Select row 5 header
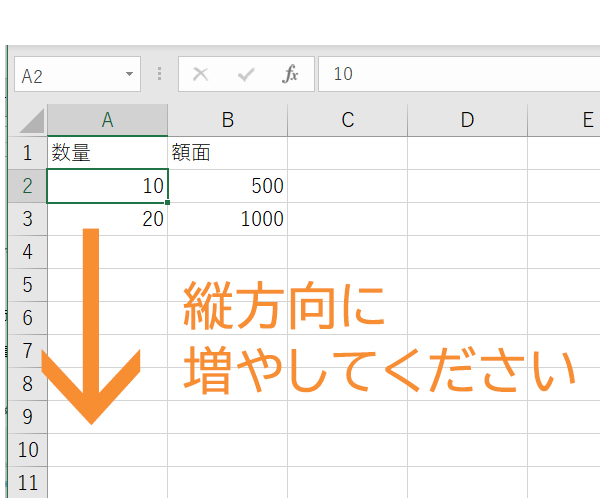The height and width of the screenshot is (498, 600). (x=28, y=285)
